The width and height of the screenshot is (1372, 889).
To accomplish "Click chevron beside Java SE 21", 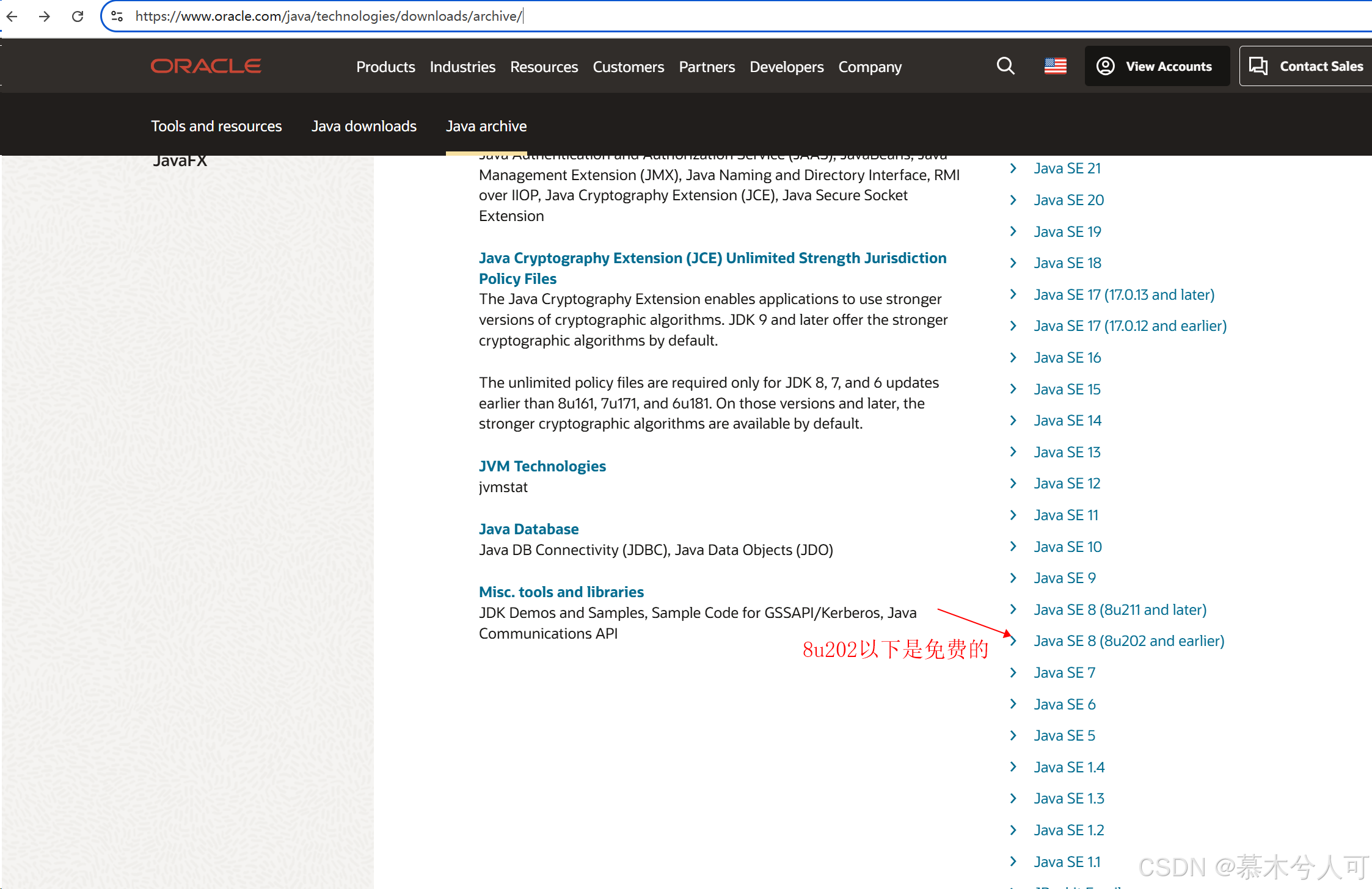I will [x=1013, y=168].
